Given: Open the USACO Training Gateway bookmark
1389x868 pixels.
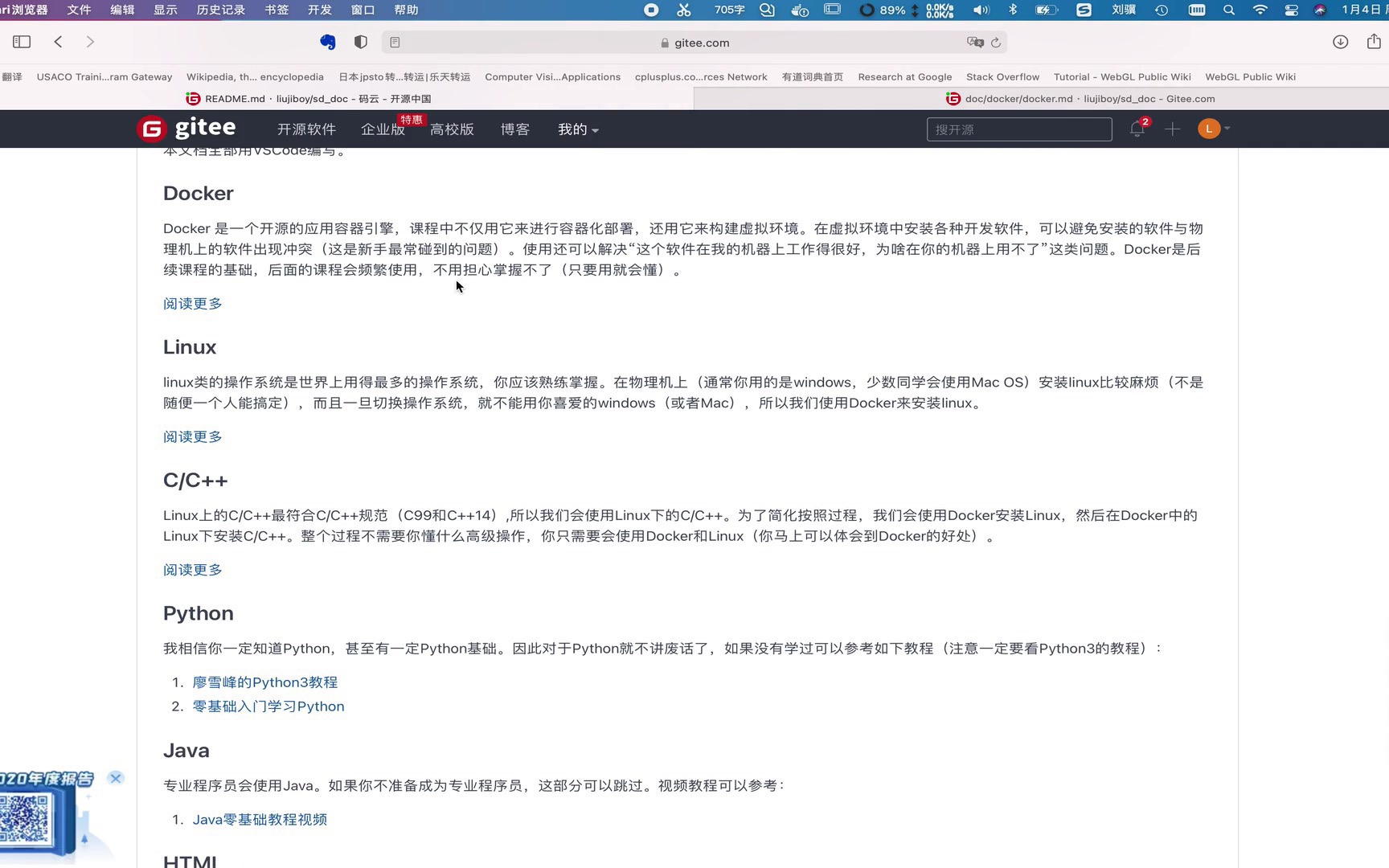Looking at the screenshot, I should pos(104,77).
